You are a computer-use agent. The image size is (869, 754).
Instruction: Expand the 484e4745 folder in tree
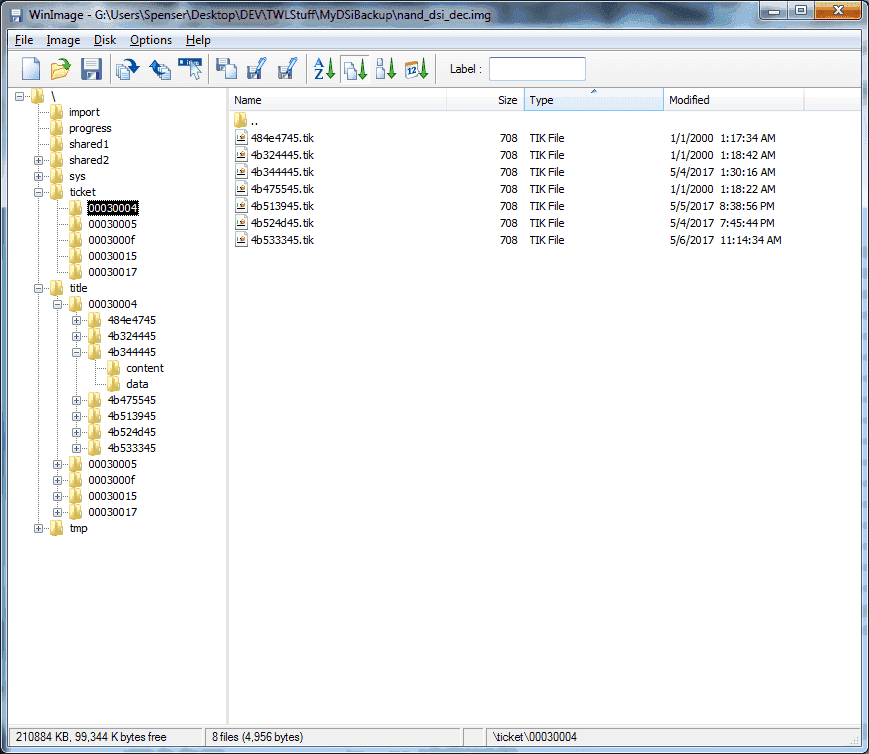(x=76, y=320)
